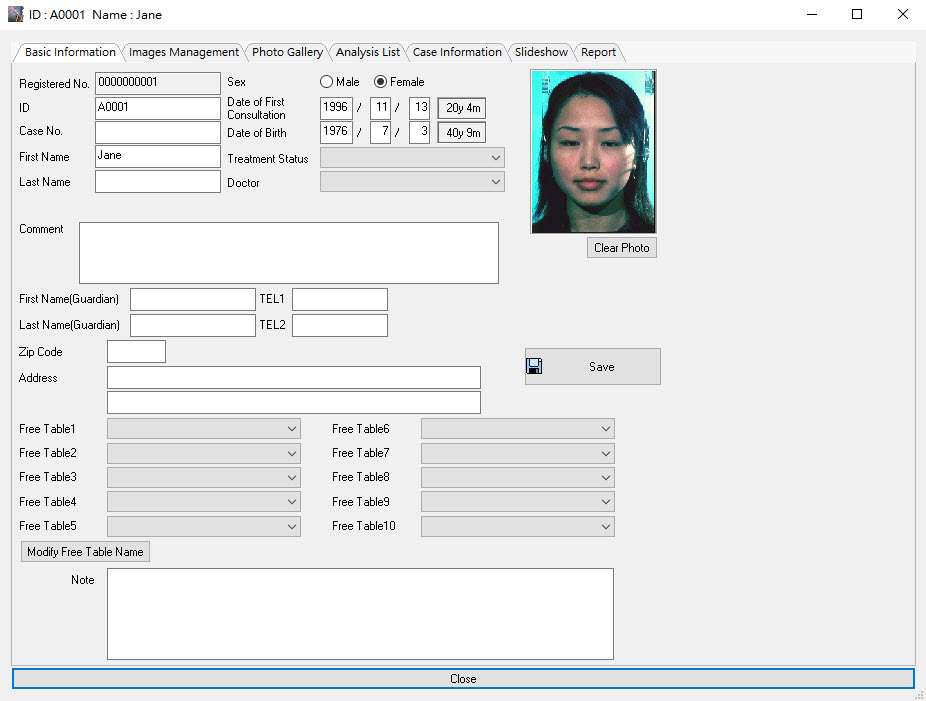Close the window with X button
This screenshot has width=926, height=701.
tap(902, 14)
